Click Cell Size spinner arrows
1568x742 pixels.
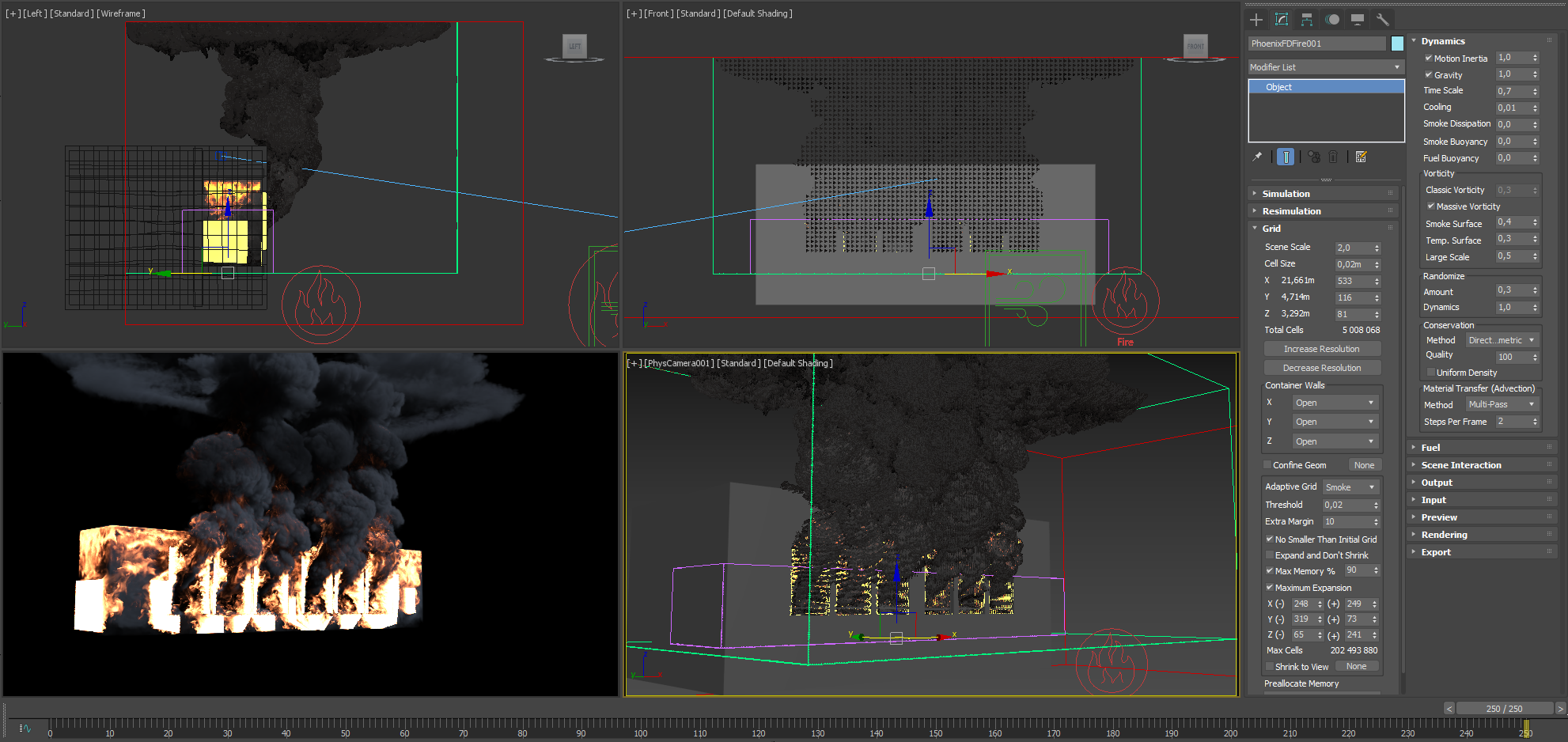point(1377,264)
